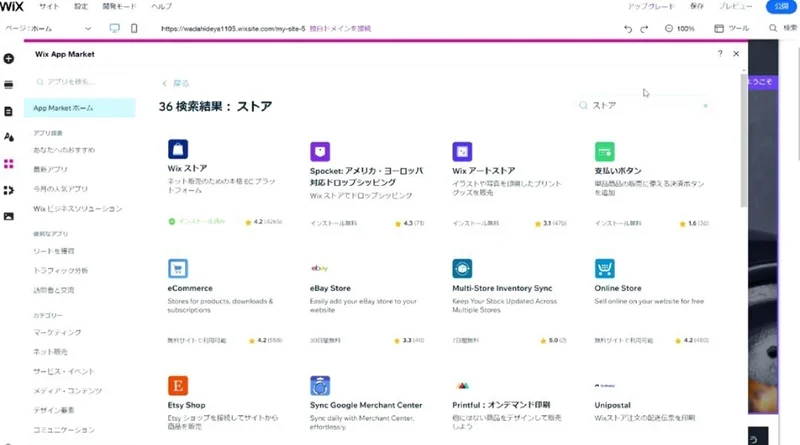Go back with the 戻る link
The height and width of the screenshot is (445, 800).
176,83
